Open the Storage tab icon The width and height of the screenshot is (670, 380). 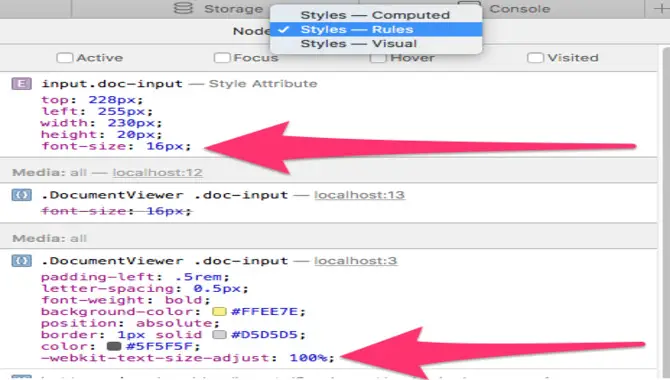click(183, 8)
